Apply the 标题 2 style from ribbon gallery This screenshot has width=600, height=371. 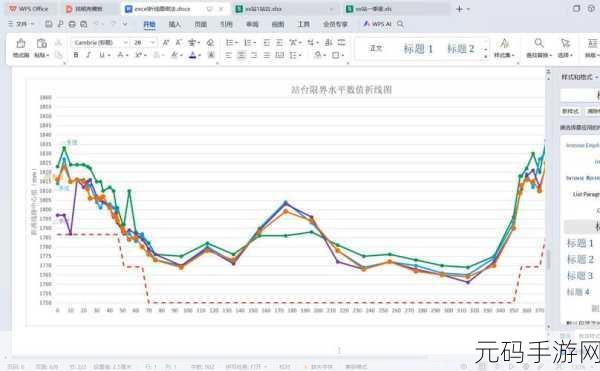point(460,49)
